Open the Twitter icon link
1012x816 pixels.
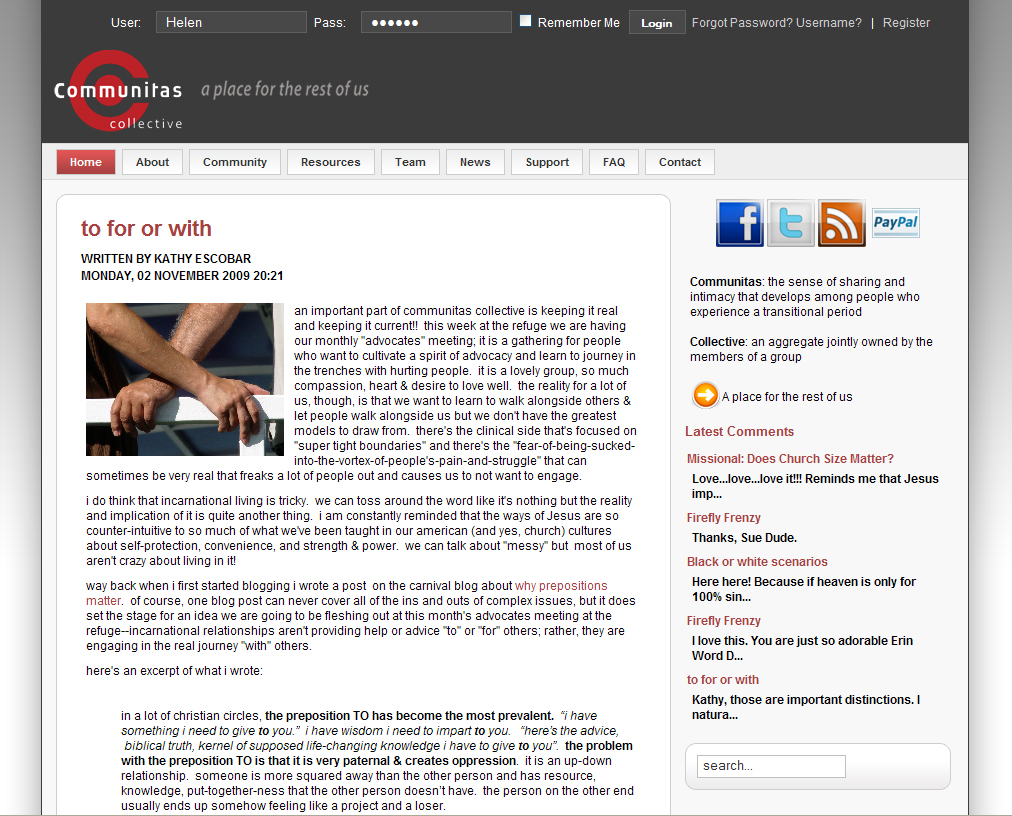[x=790, y=223]
